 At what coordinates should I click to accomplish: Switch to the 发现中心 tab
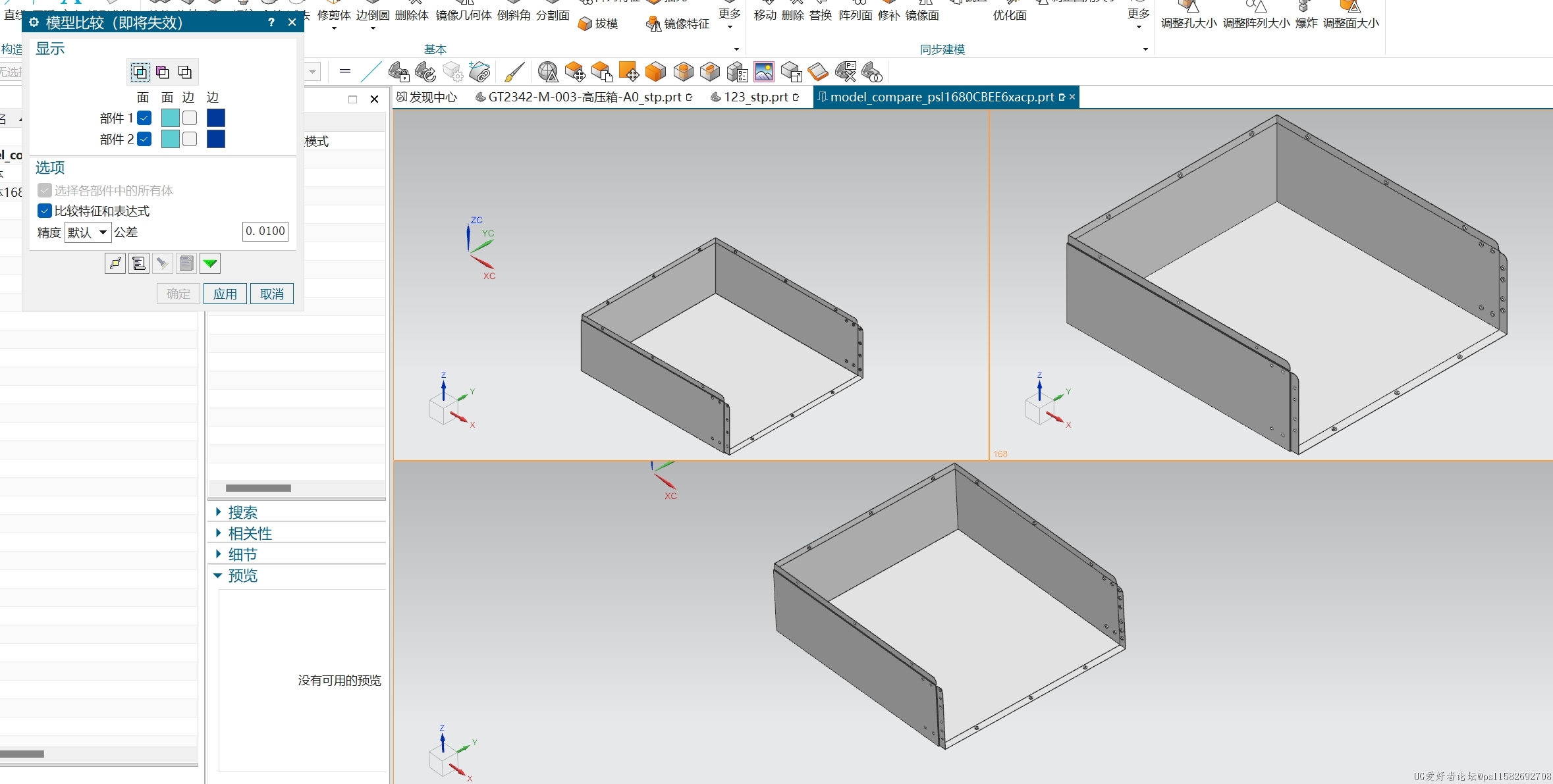(x=427, y=97)
